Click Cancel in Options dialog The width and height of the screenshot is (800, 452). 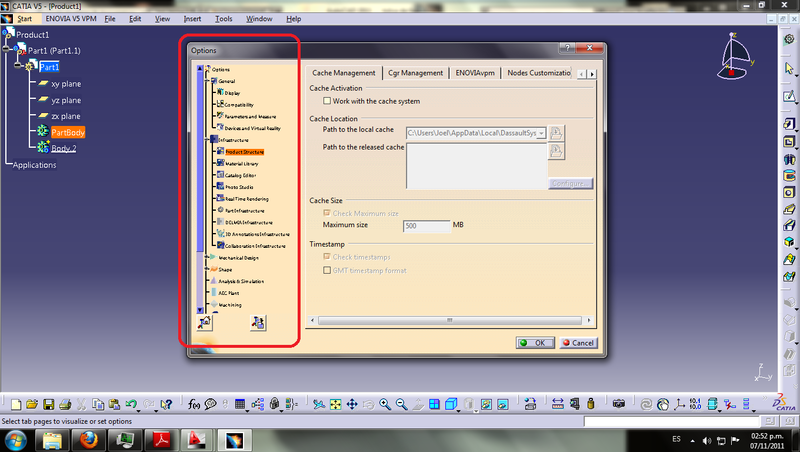click(578, 343)
